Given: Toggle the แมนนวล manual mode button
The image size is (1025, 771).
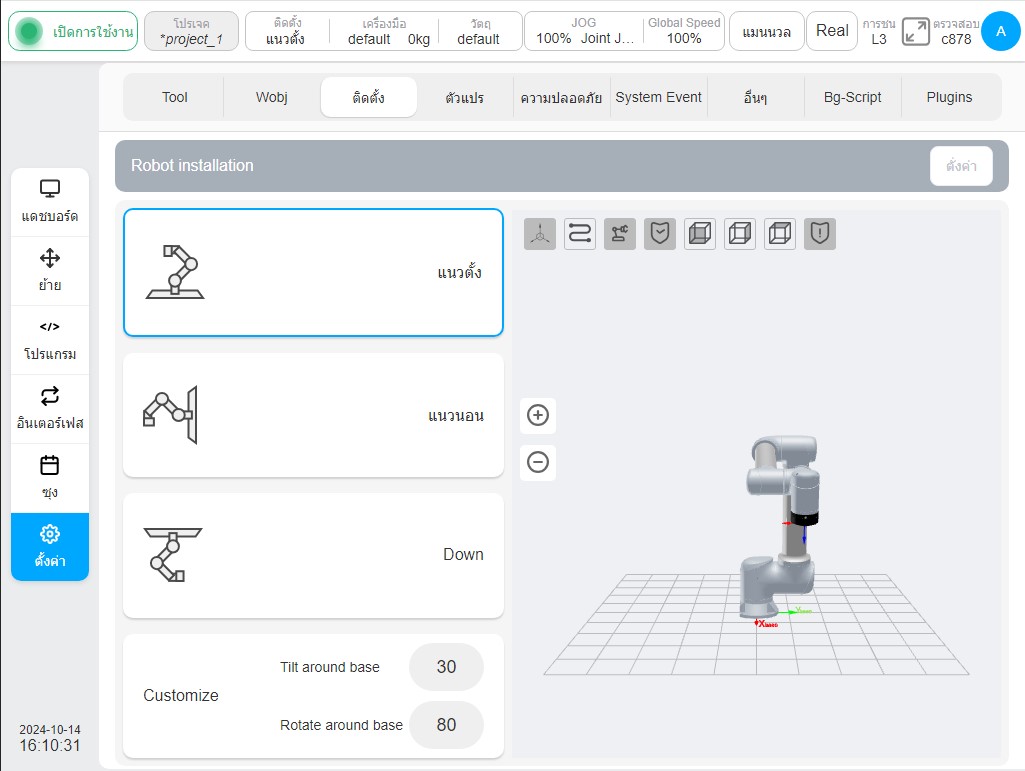Looking at the screenshot, I should [x=766, y=31].
